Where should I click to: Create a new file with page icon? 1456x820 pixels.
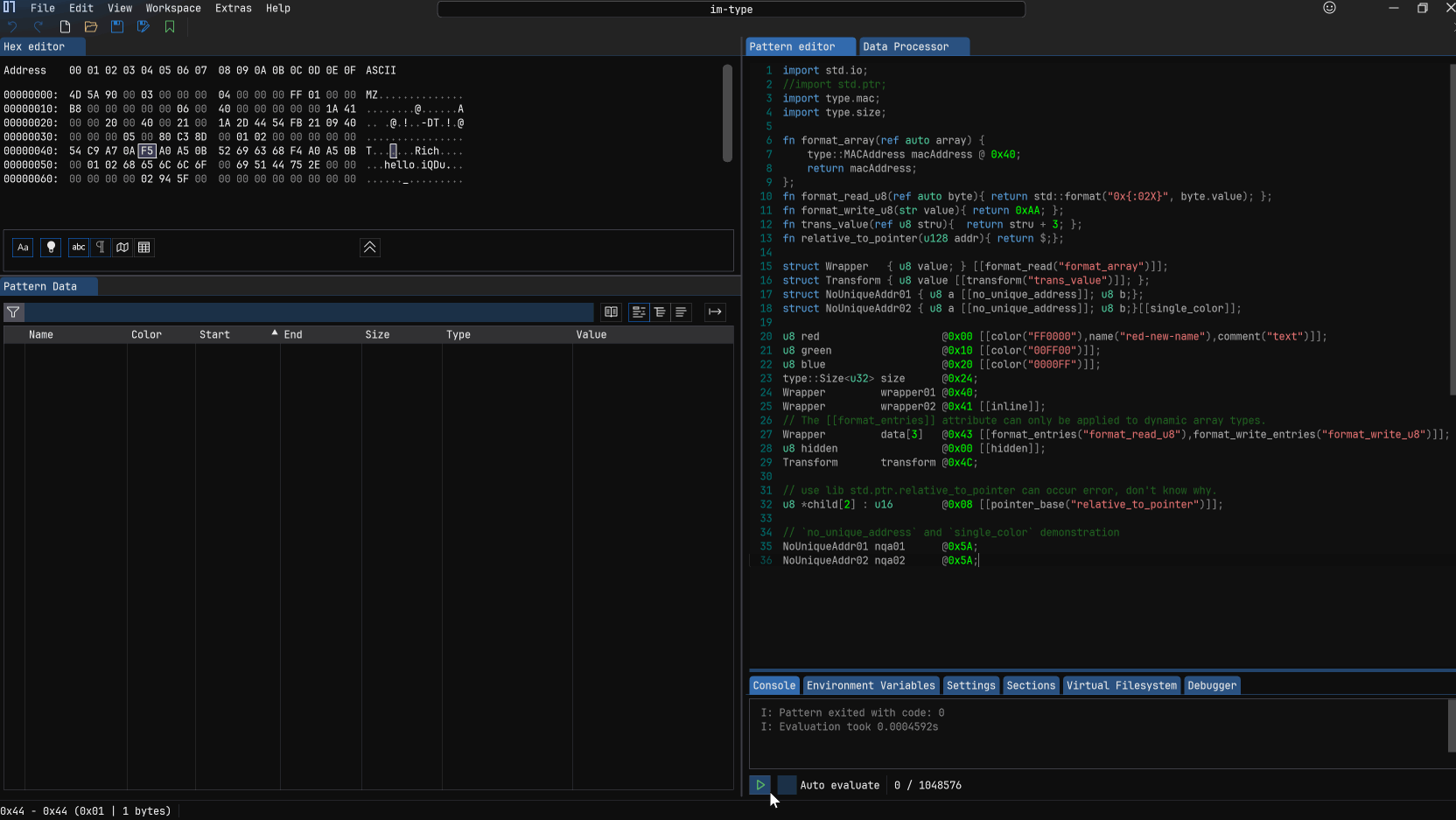pos(65,27)
